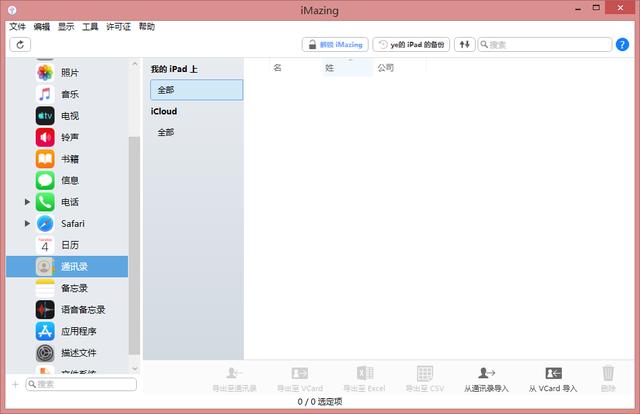Open the transfers arrows button
The width and height of the screenshot is (640, 414).
[464, 45]
